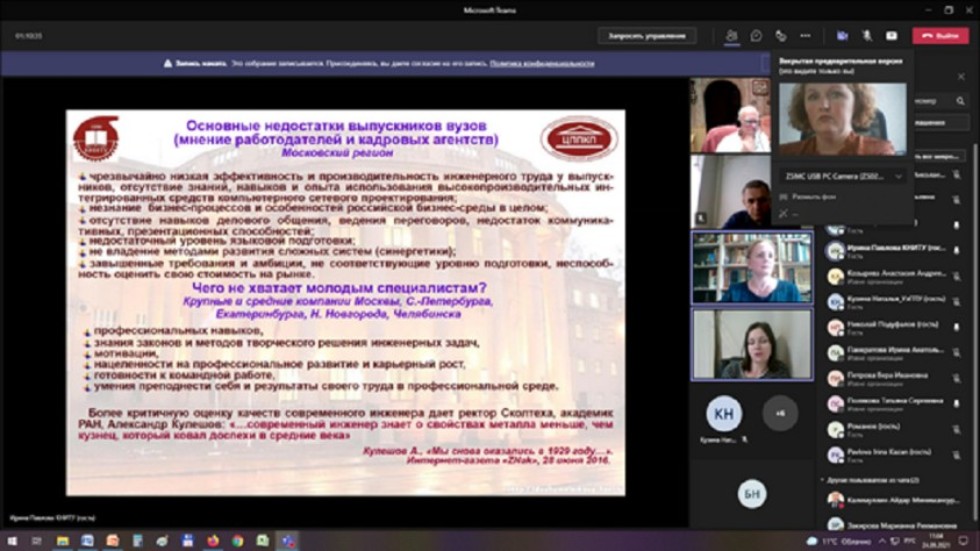Click the БН participant avatar tile

[752, 494]
